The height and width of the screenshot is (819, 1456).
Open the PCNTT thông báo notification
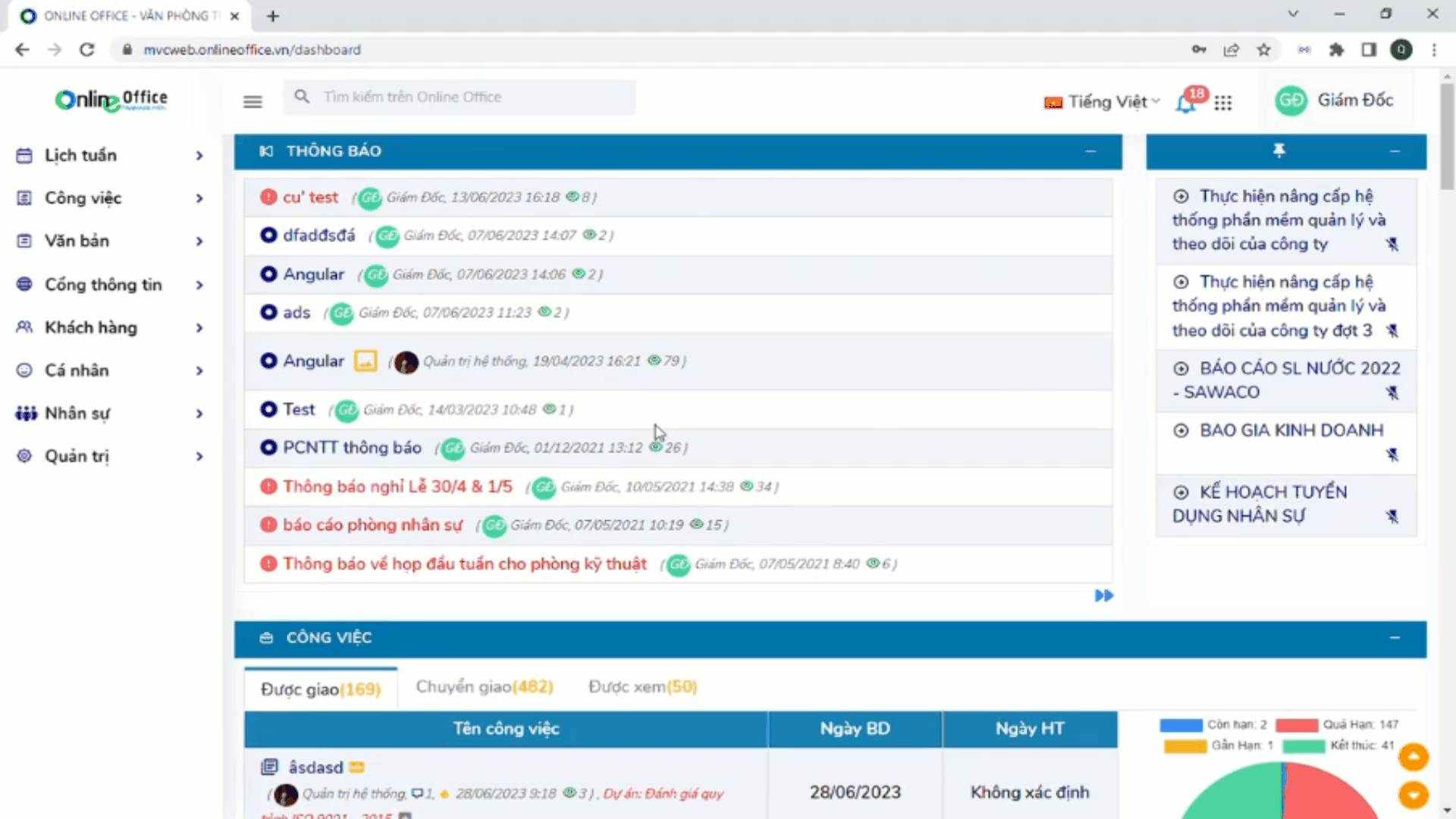click(x=352, y=448)
